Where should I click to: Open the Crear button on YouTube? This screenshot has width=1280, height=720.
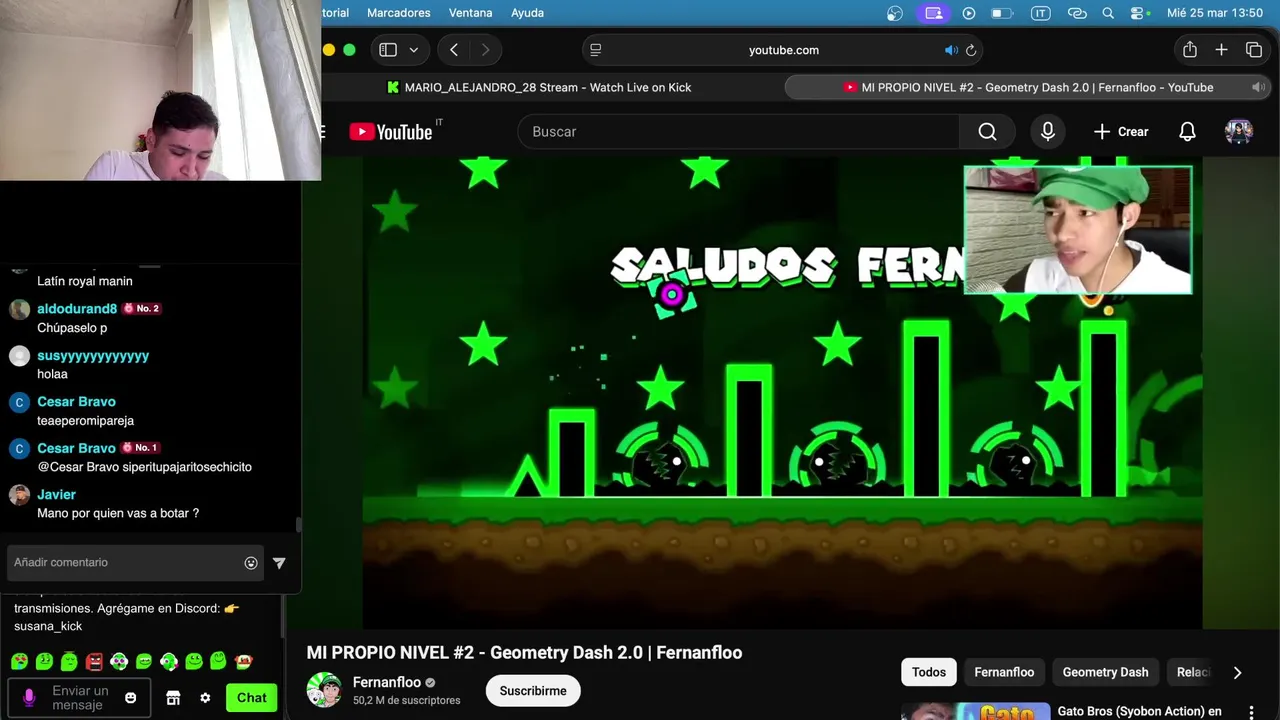[1121, 132]
